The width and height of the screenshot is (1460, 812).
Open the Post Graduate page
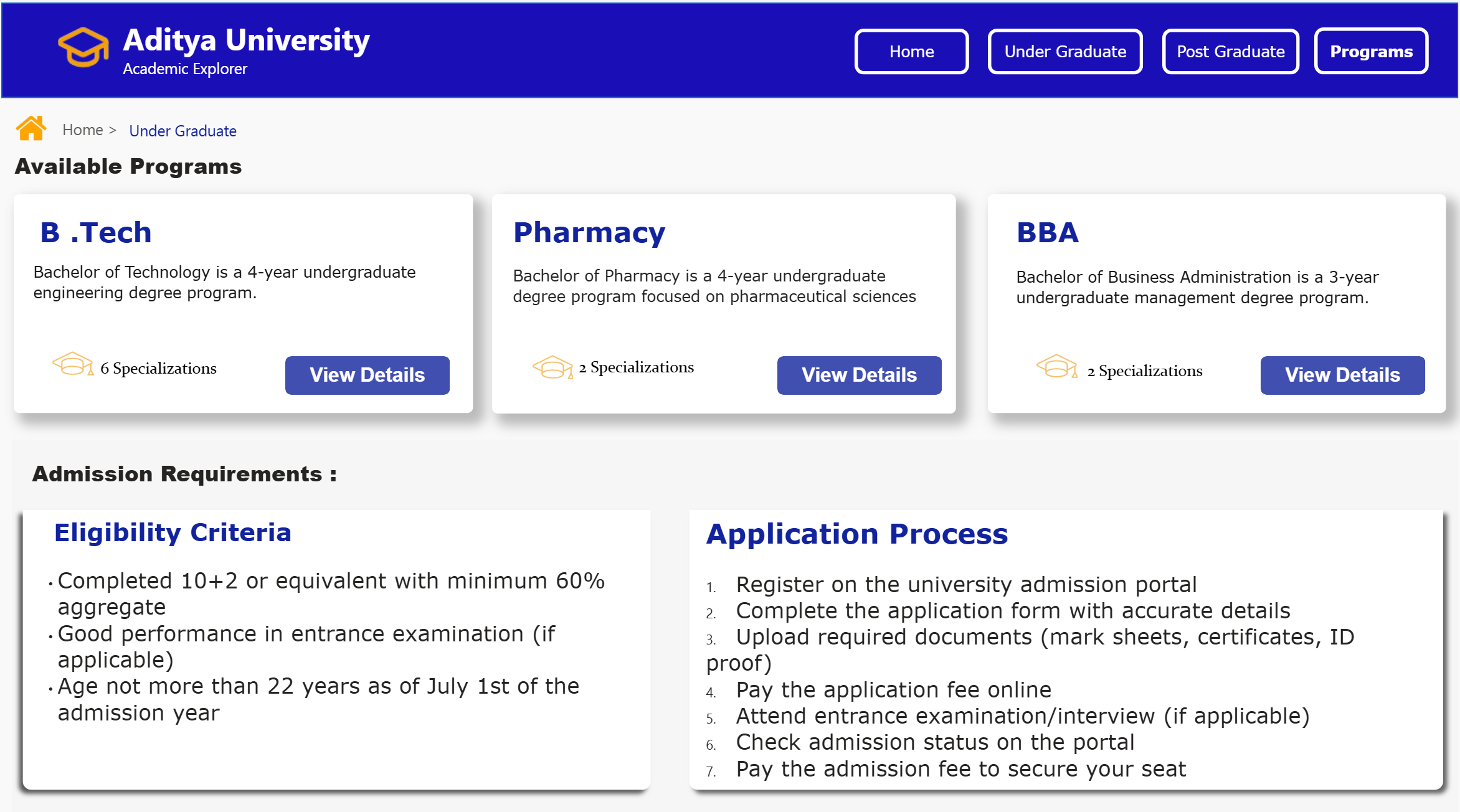pos(1230,51)
